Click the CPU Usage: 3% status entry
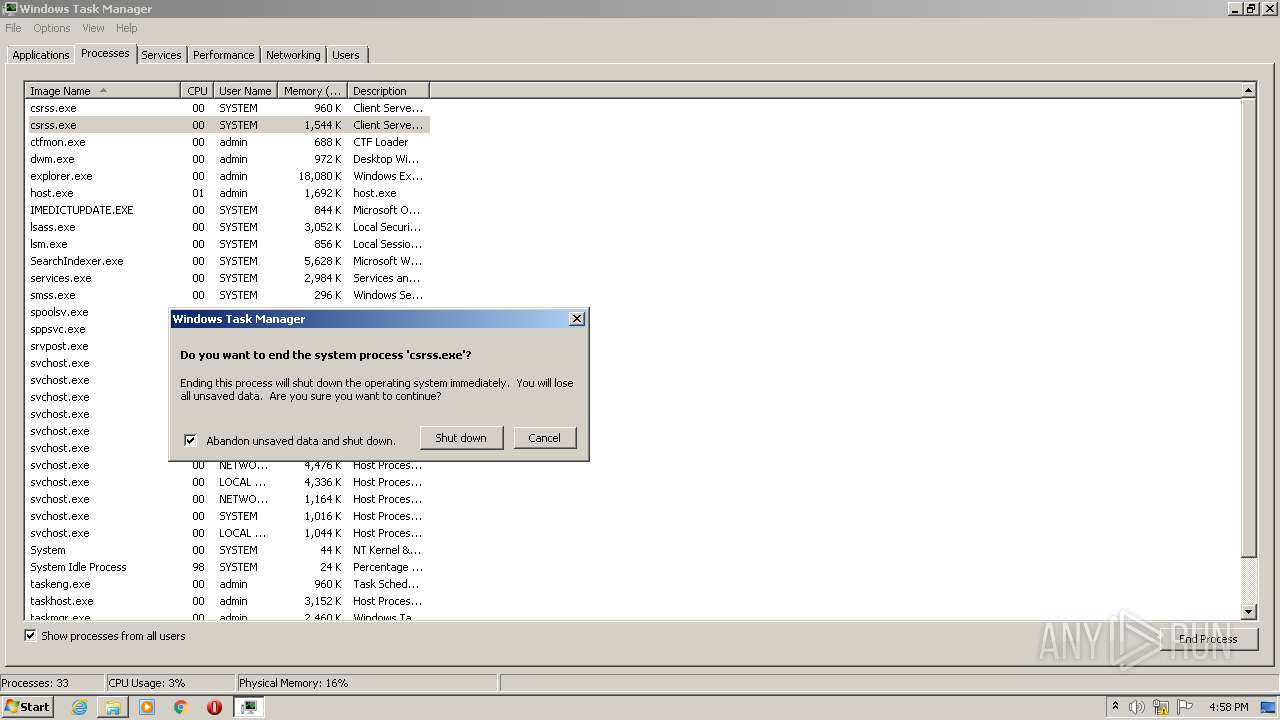1280x720 pixels. tap(170, 683)
